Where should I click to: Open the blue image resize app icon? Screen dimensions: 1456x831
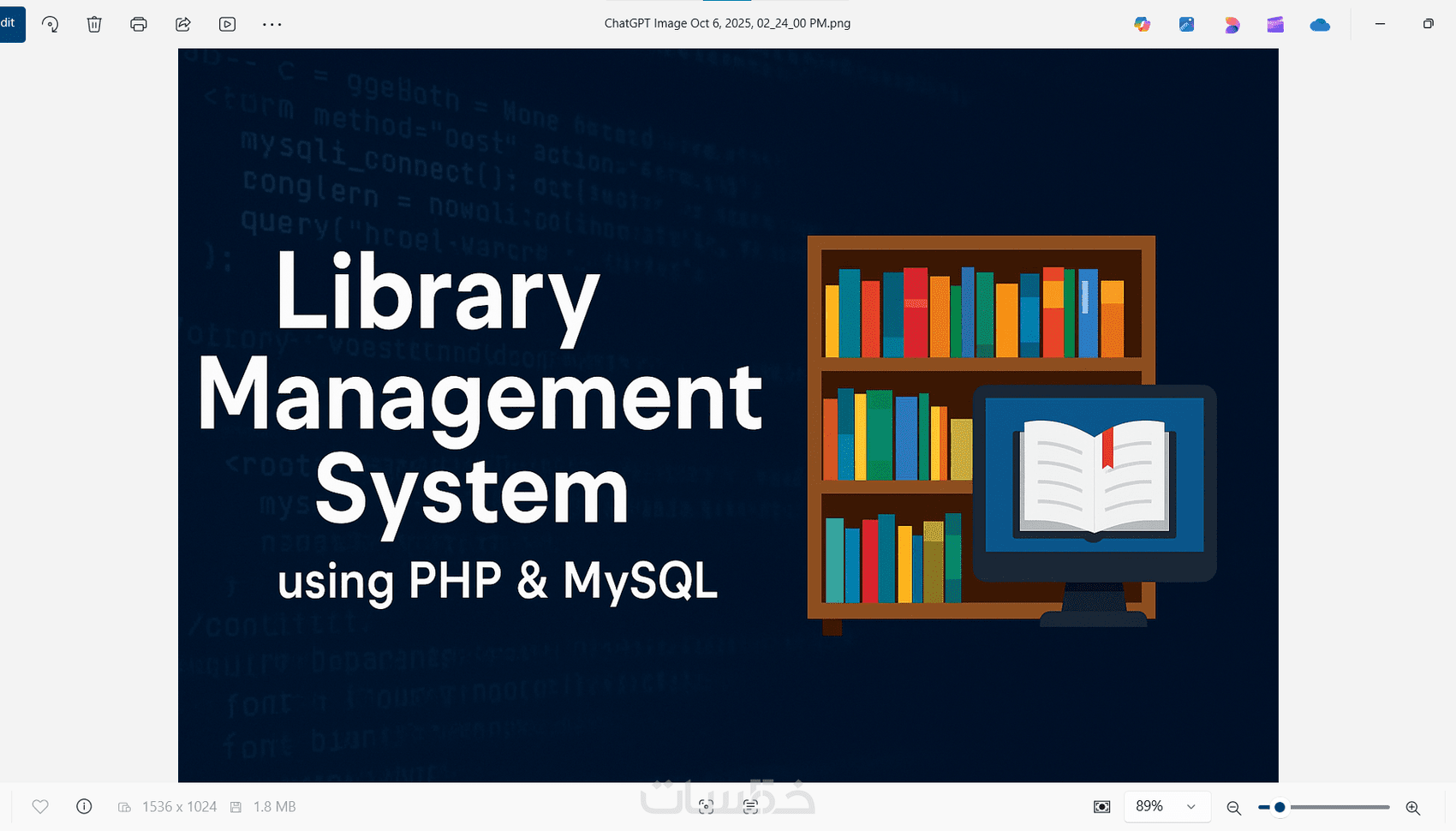1187,24
